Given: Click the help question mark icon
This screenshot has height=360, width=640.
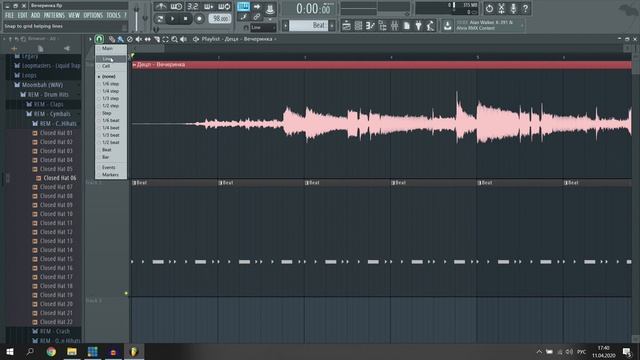Looking at the screenshot, I should click(525, 8).
